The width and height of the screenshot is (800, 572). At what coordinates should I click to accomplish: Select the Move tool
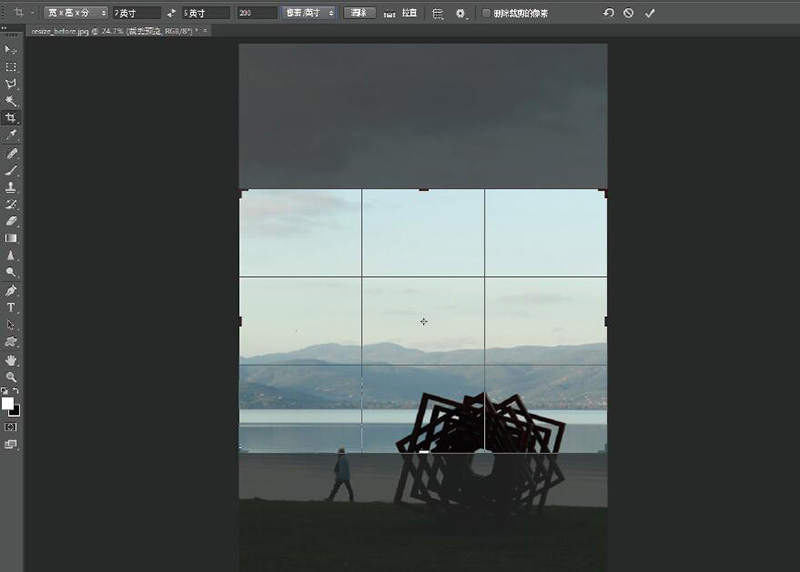(x=11, y=49)
